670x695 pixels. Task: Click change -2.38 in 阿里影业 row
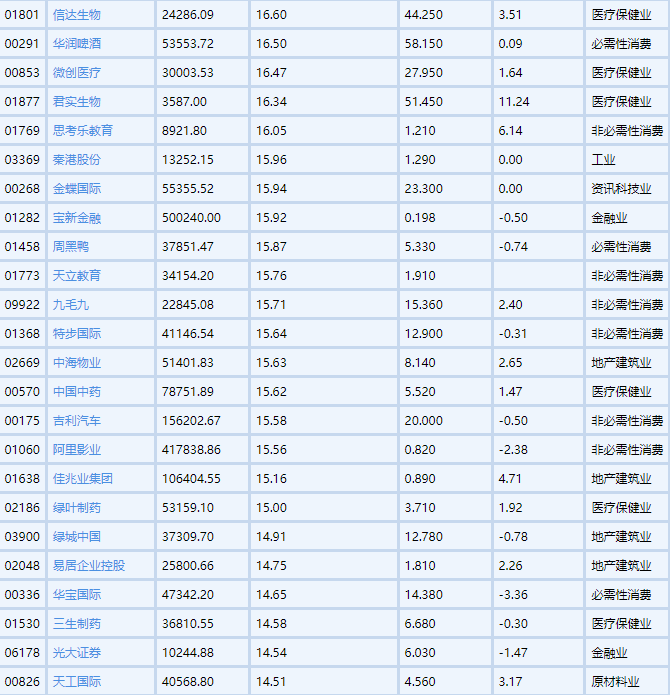click(513, 450)
